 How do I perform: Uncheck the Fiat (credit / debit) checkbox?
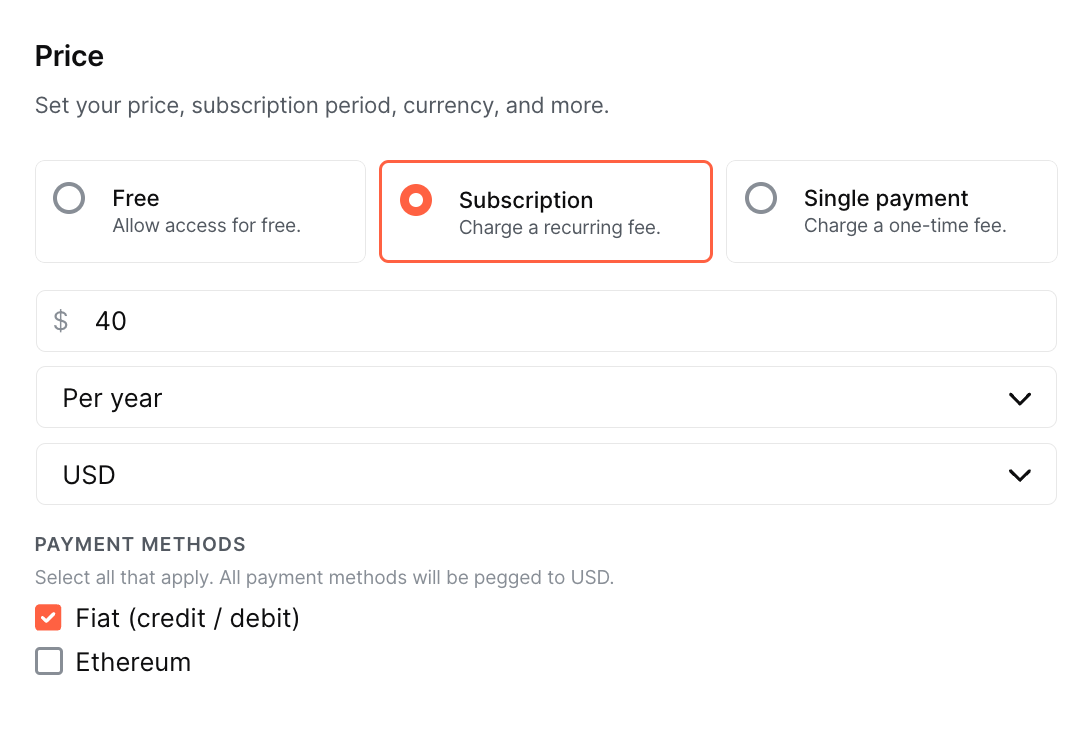click(48, 618)
